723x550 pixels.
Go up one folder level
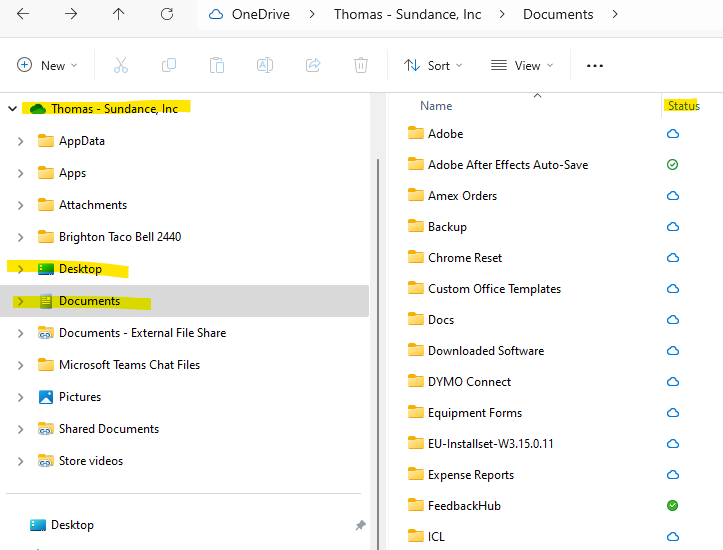point(119,14)
